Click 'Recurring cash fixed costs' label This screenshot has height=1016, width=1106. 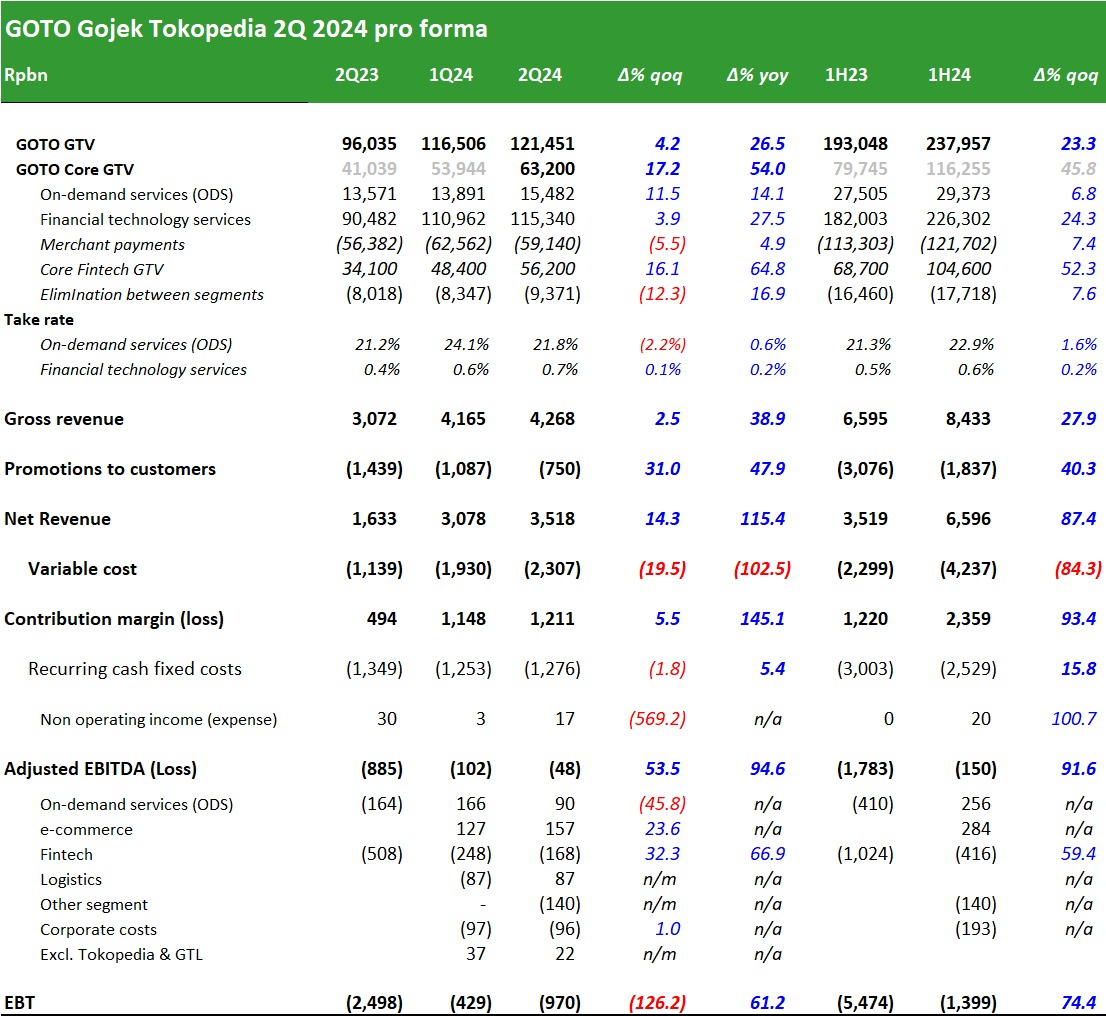[135, 670]
